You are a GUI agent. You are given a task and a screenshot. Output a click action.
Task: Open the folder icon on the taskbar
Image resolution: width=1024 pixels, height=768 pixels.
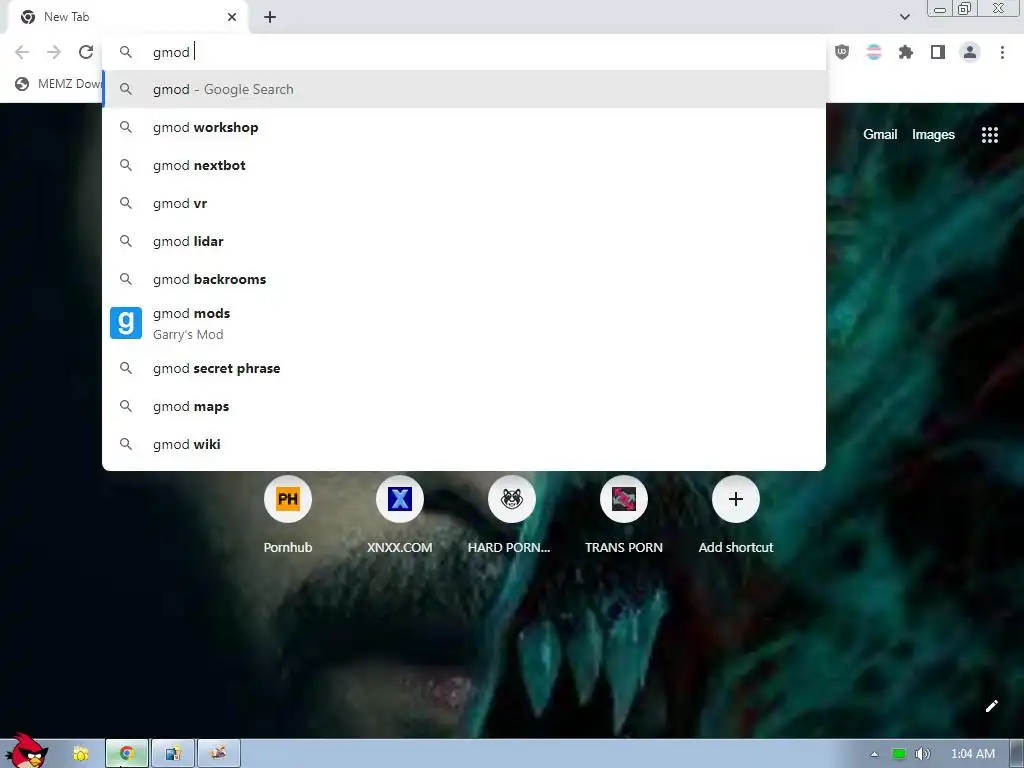click(x=80, y=754)
